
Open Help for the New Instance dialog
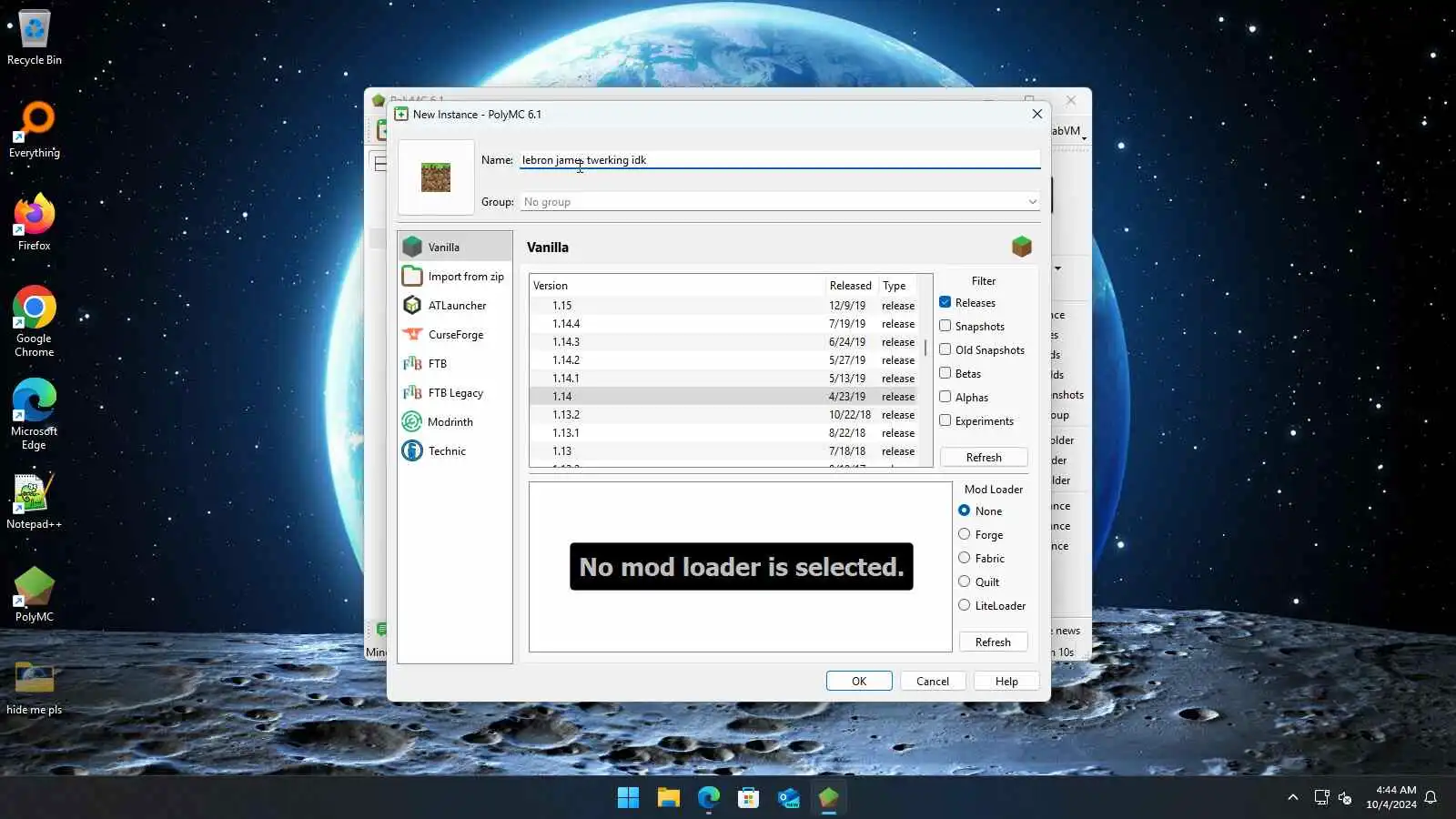pos(1006,681)
